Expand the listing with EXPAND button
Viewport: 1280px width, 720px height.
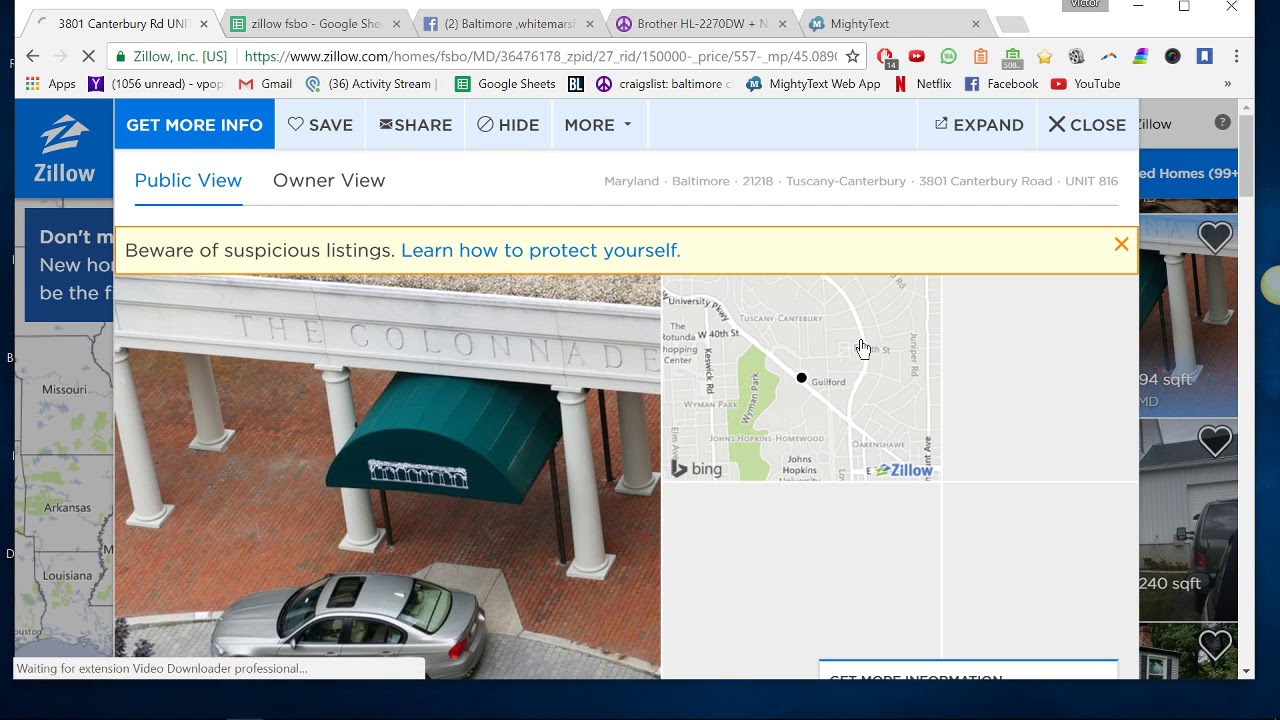click(x=979, y=125)
